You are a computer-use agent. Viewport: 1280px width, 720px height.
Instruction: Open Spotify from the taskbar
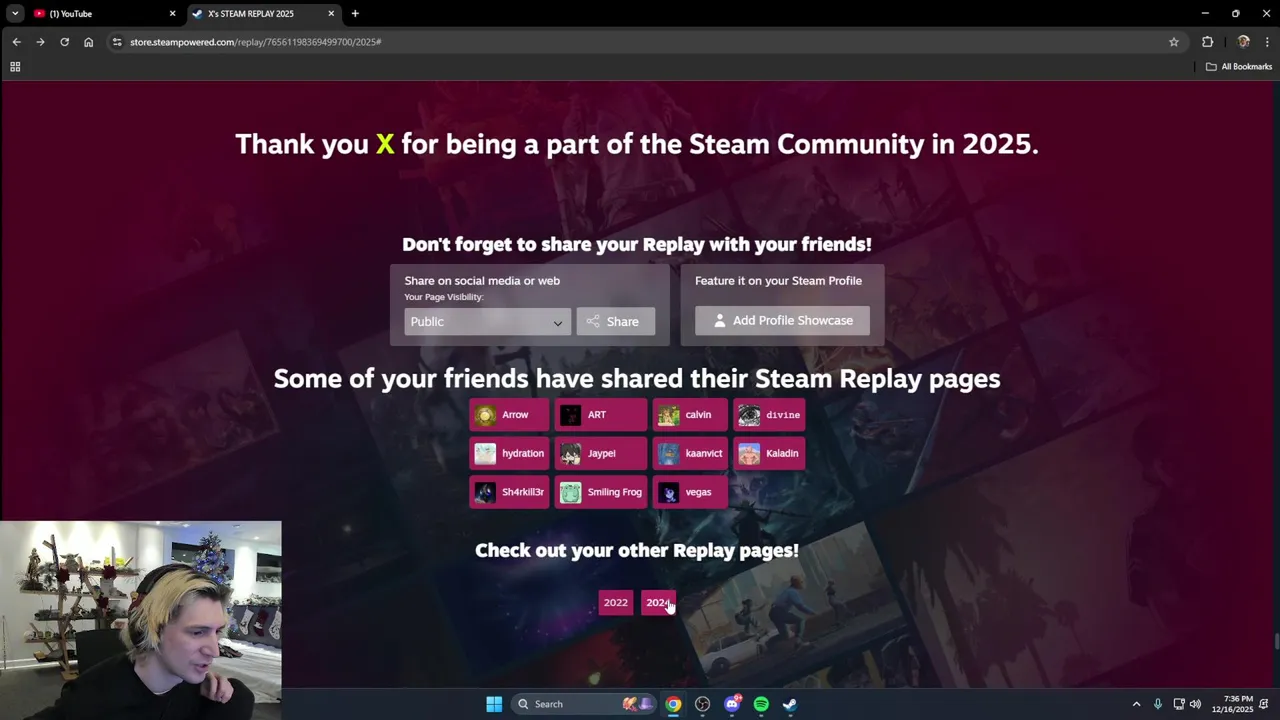click(x=761, y=704)
